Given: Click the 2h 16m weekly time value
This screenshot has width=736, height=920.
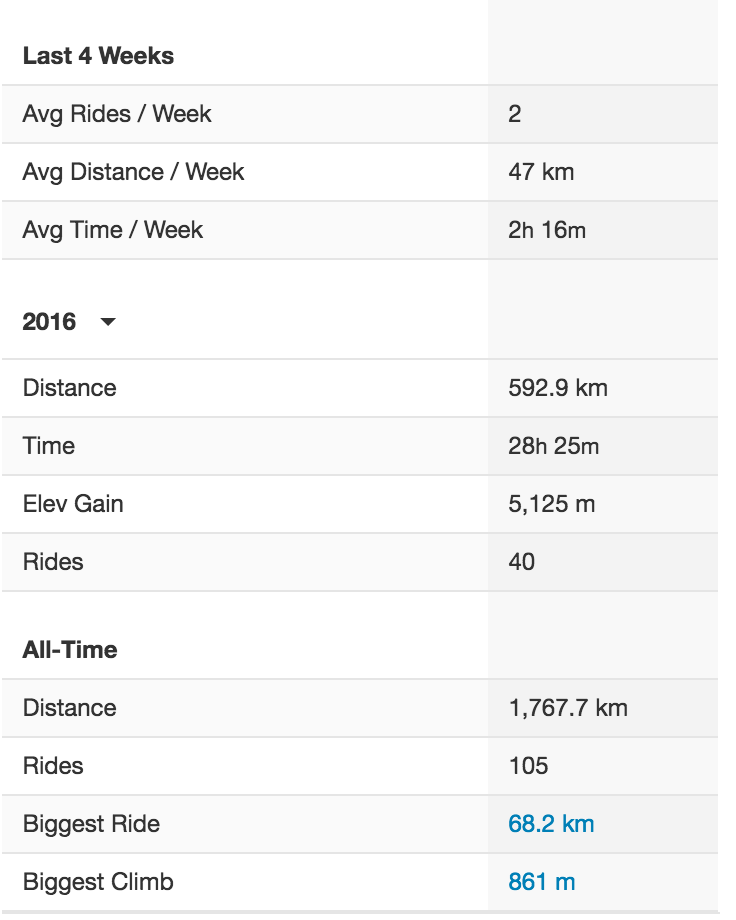Looking at the screenshot, I should 547,230.
